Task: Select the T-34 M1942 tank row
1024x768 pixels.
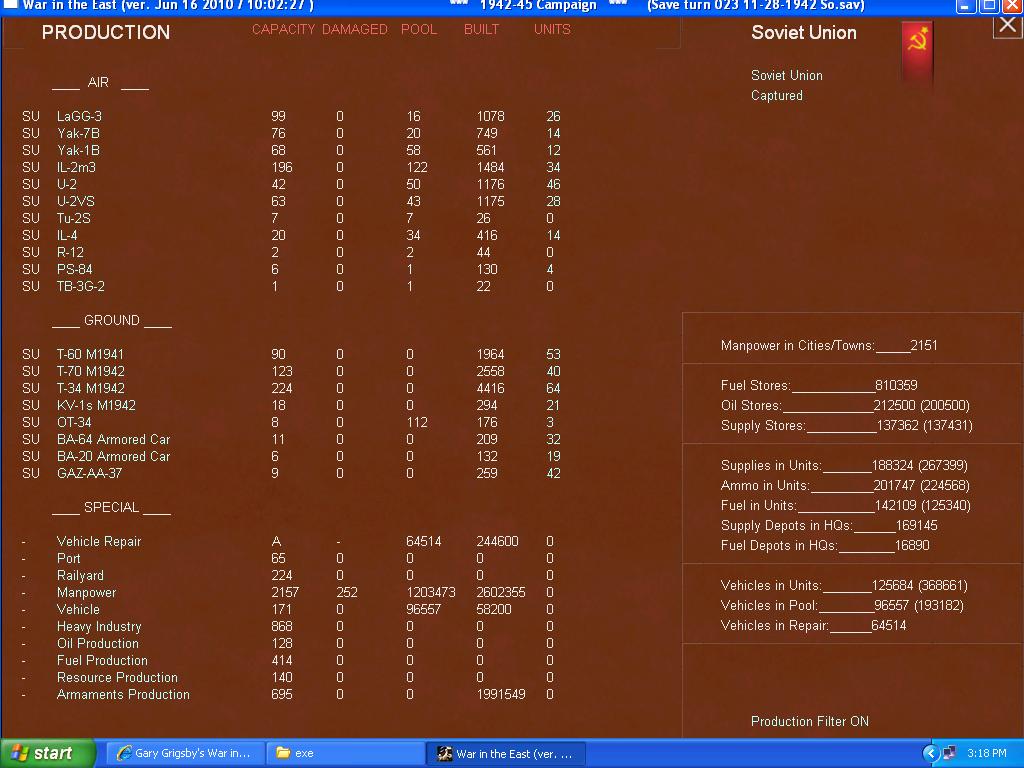Action: (x=291, y=388)
